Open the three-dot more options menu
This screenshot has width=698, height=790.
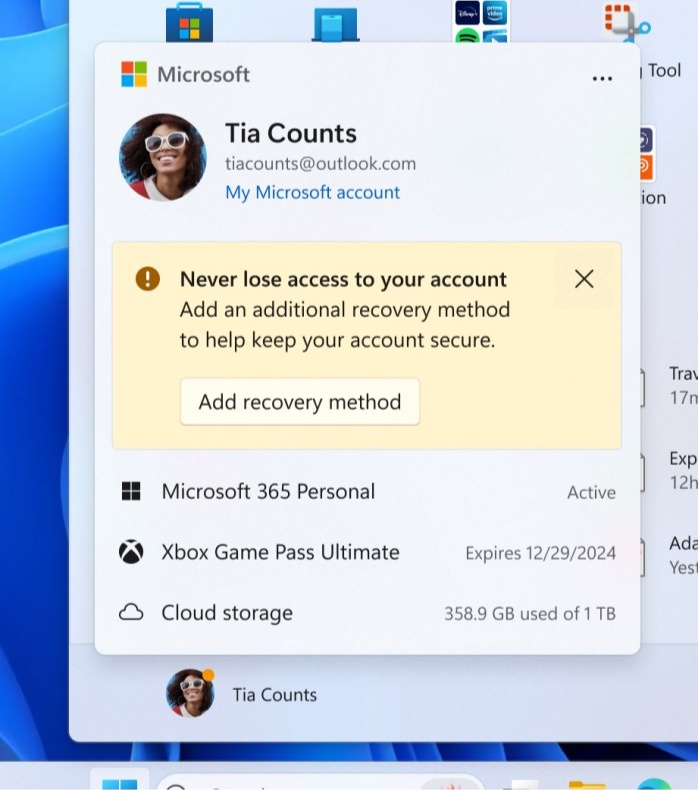click(x=602, y=78)
